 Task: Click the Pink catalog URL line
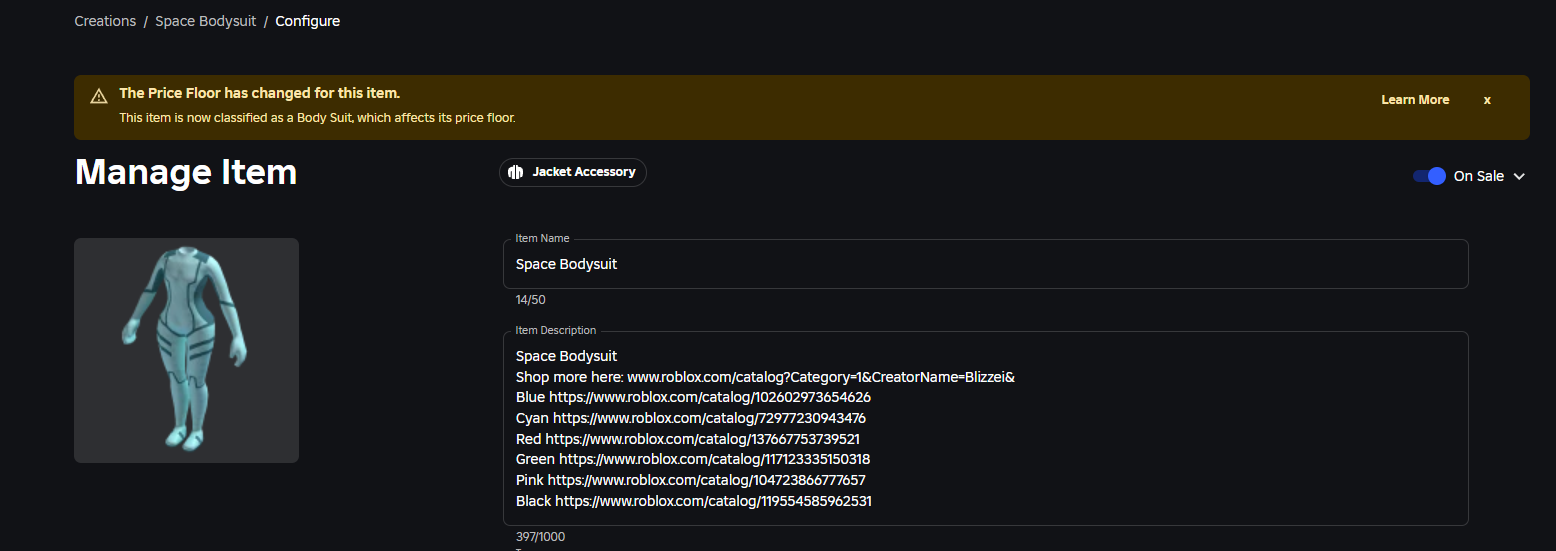coord(706,480)
